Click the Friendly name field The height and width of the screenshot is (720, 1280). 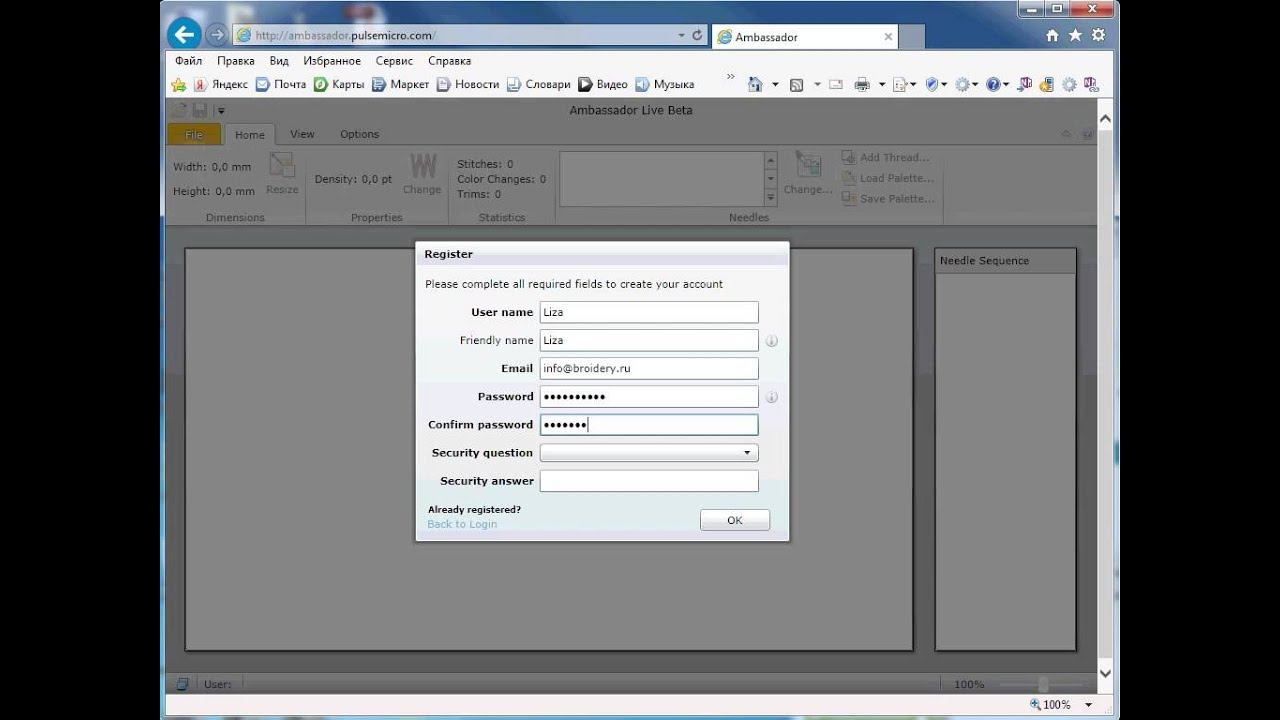click(x=649, y=340)
